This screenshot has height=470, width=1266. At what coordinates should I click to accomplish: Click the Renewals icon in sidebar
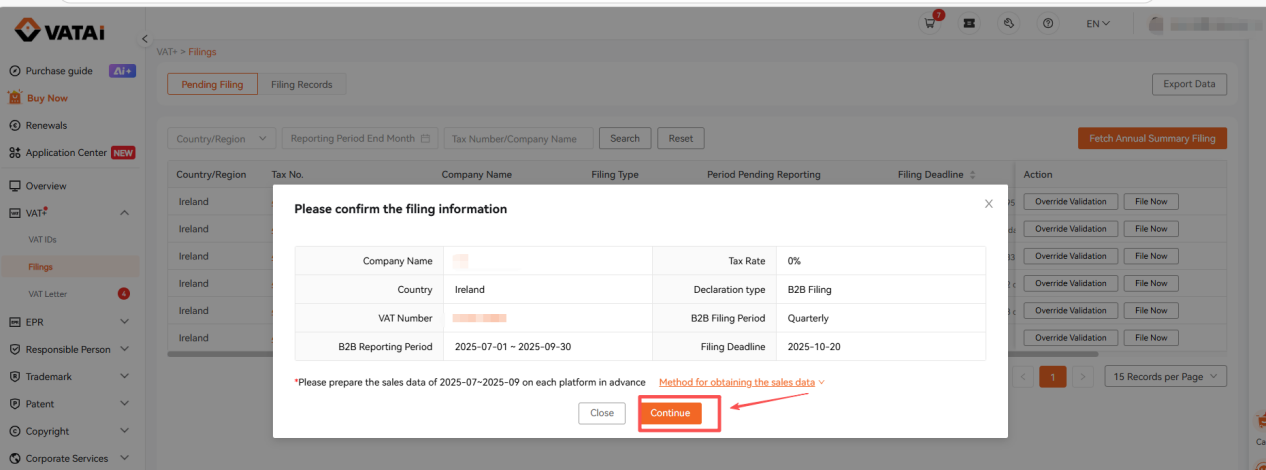(x=15, y=125)
